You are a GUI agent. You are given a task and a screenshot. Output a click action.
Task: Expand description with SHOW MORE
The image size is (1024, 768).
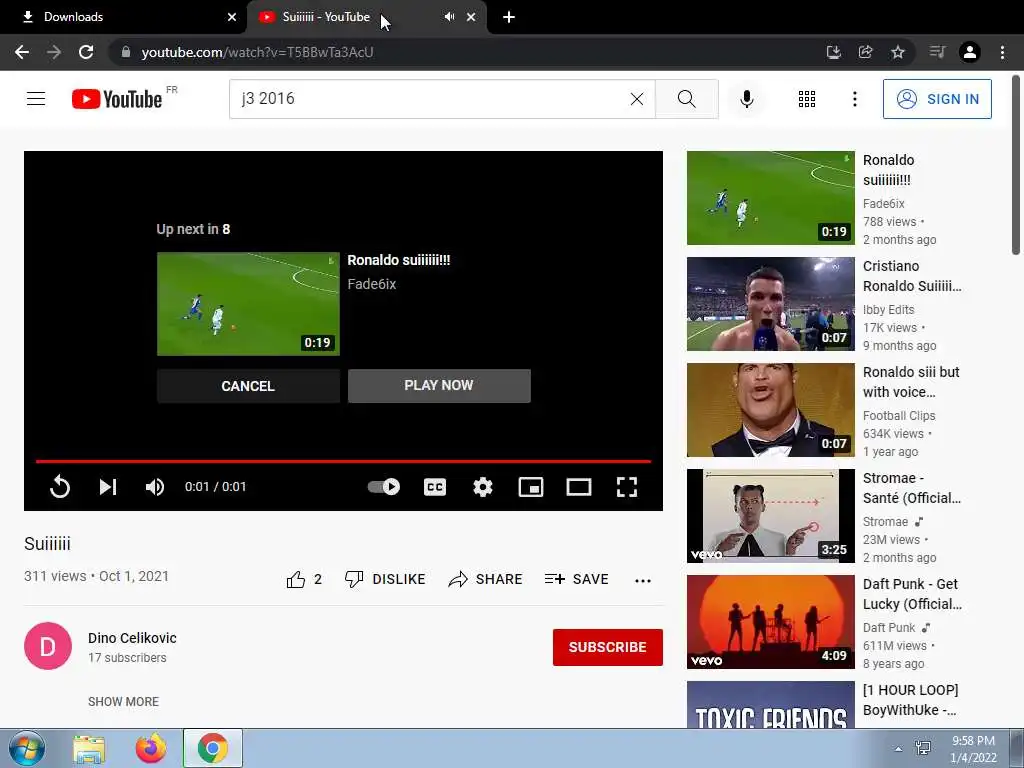123,701
